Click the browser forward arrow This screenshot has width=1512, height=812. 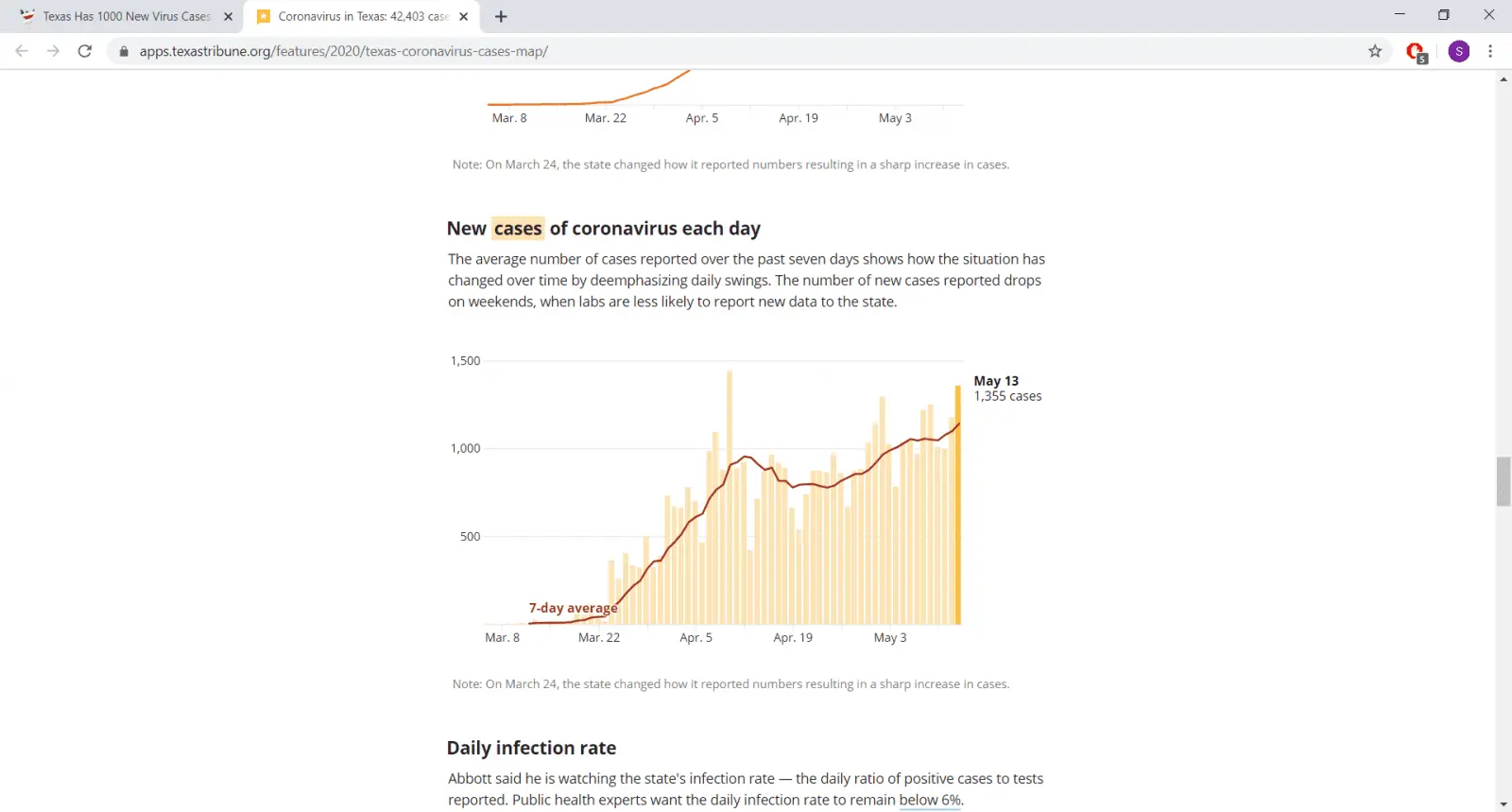[53, 51]
